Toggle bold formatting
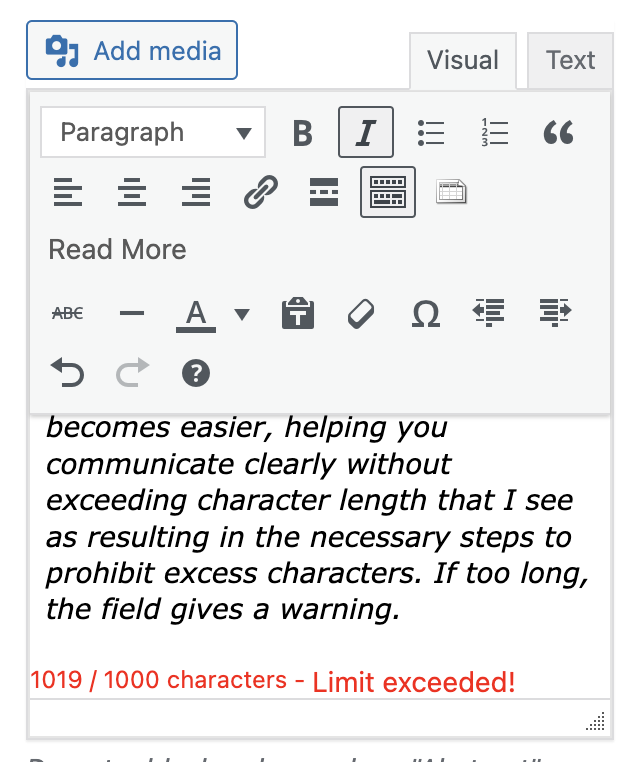The image size is (640, 762). pyautogui.click(x=302, y=133)
